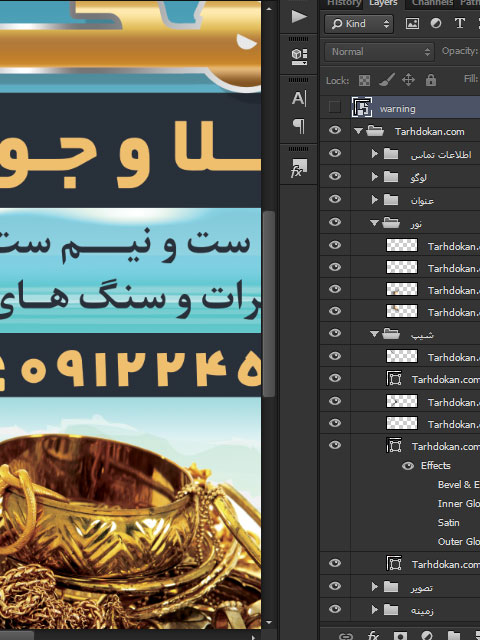This screenshot has height=640, width=480.
Task: Expand the تصویر group
Action: tap(374, 587)
